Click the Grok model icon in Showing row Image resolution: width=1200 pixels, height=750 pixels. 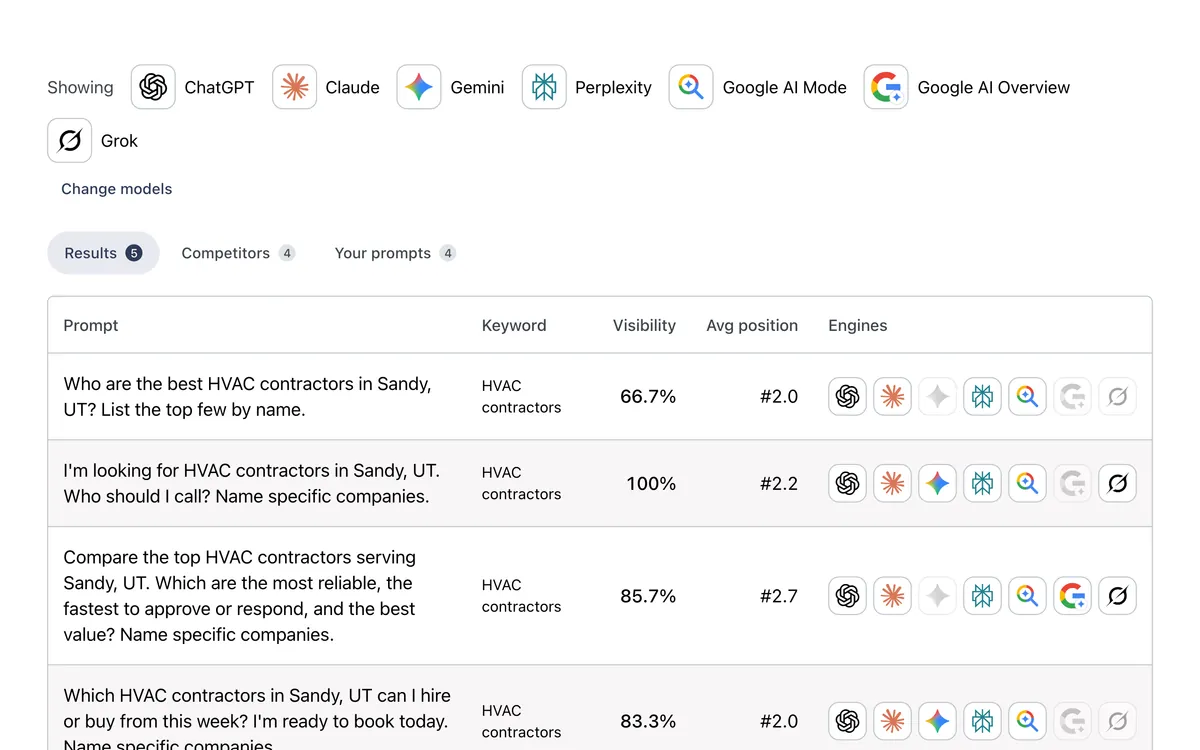69,140
